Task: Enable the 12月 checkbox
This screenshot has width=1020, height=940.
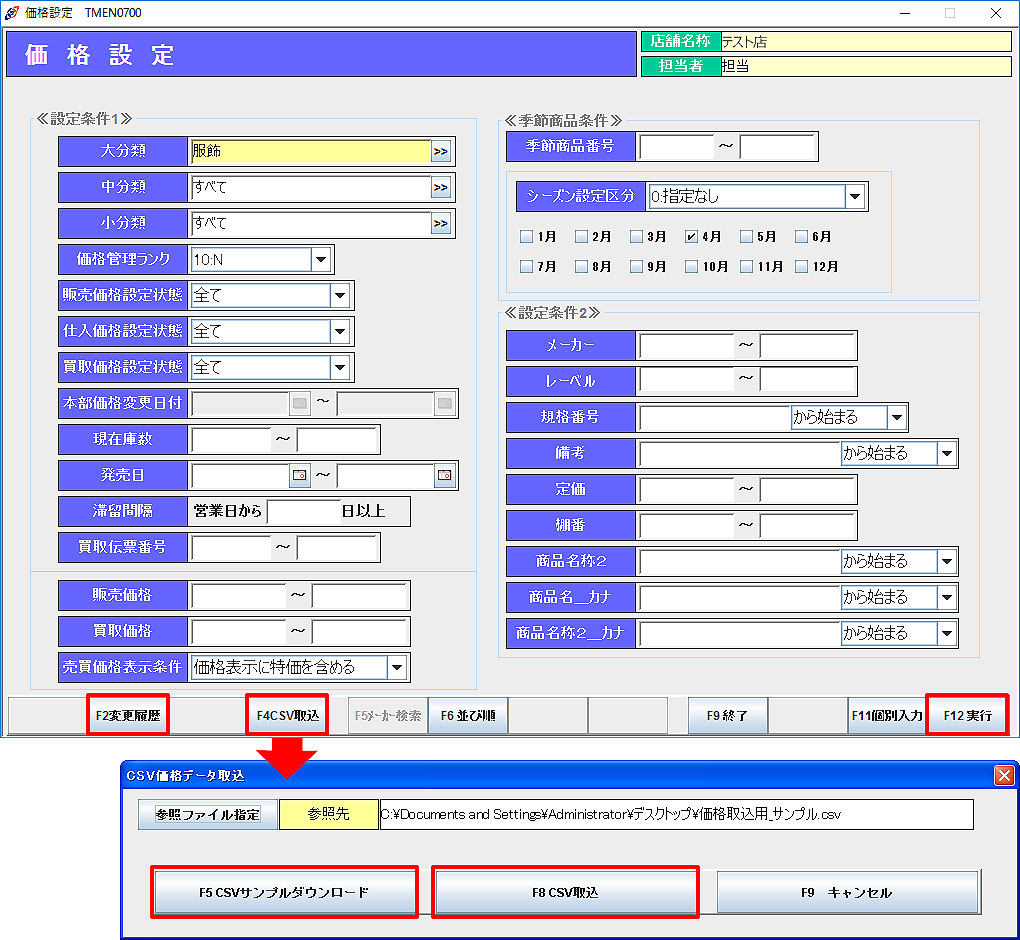Action: [802, 267]
